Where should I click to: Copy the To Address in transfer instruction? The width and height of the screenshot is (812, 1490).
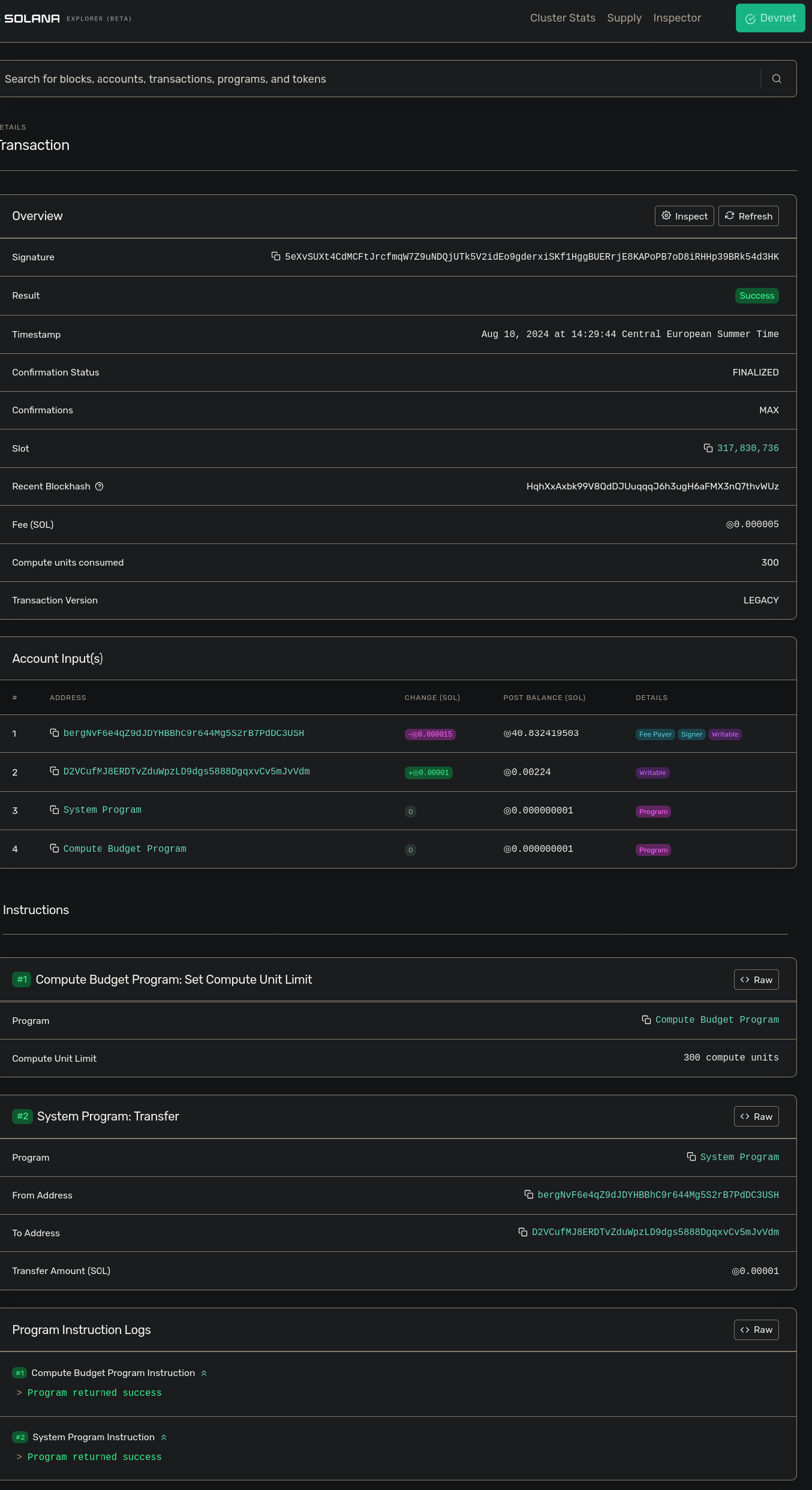523,1232
